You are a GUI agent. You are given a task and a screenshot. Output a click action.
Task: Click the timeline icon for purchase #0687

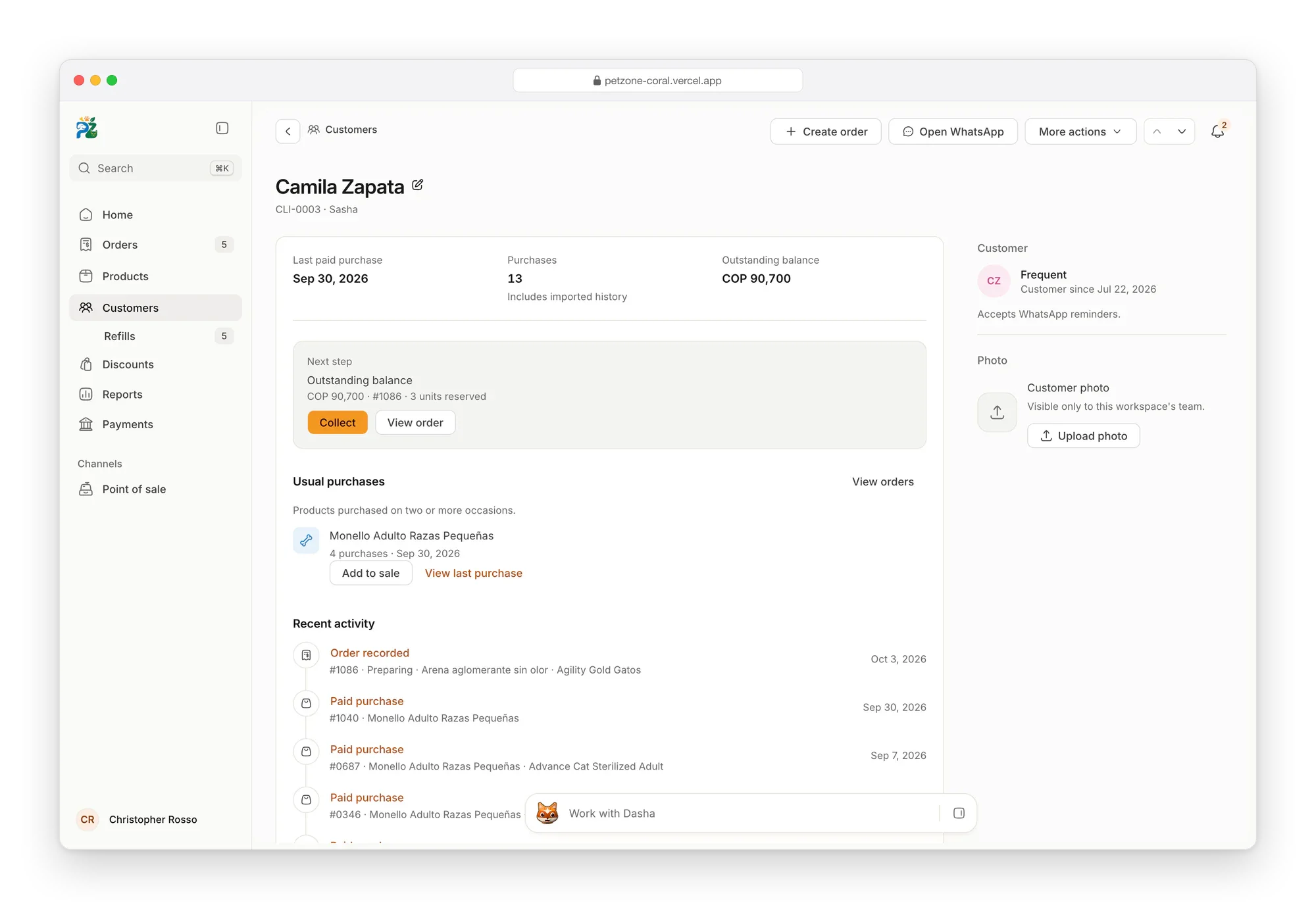[306, 751]
